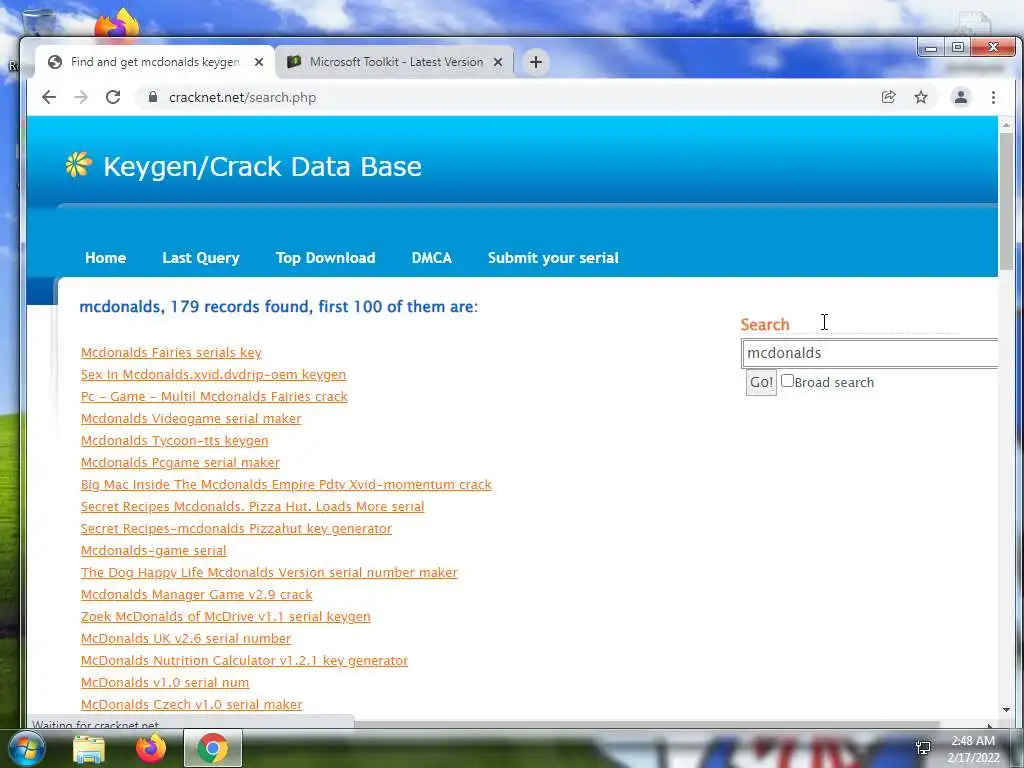Screen dimensions: 1024x768
Task: Click scrollbar up arrow
Action: [x=1006, y=125]
